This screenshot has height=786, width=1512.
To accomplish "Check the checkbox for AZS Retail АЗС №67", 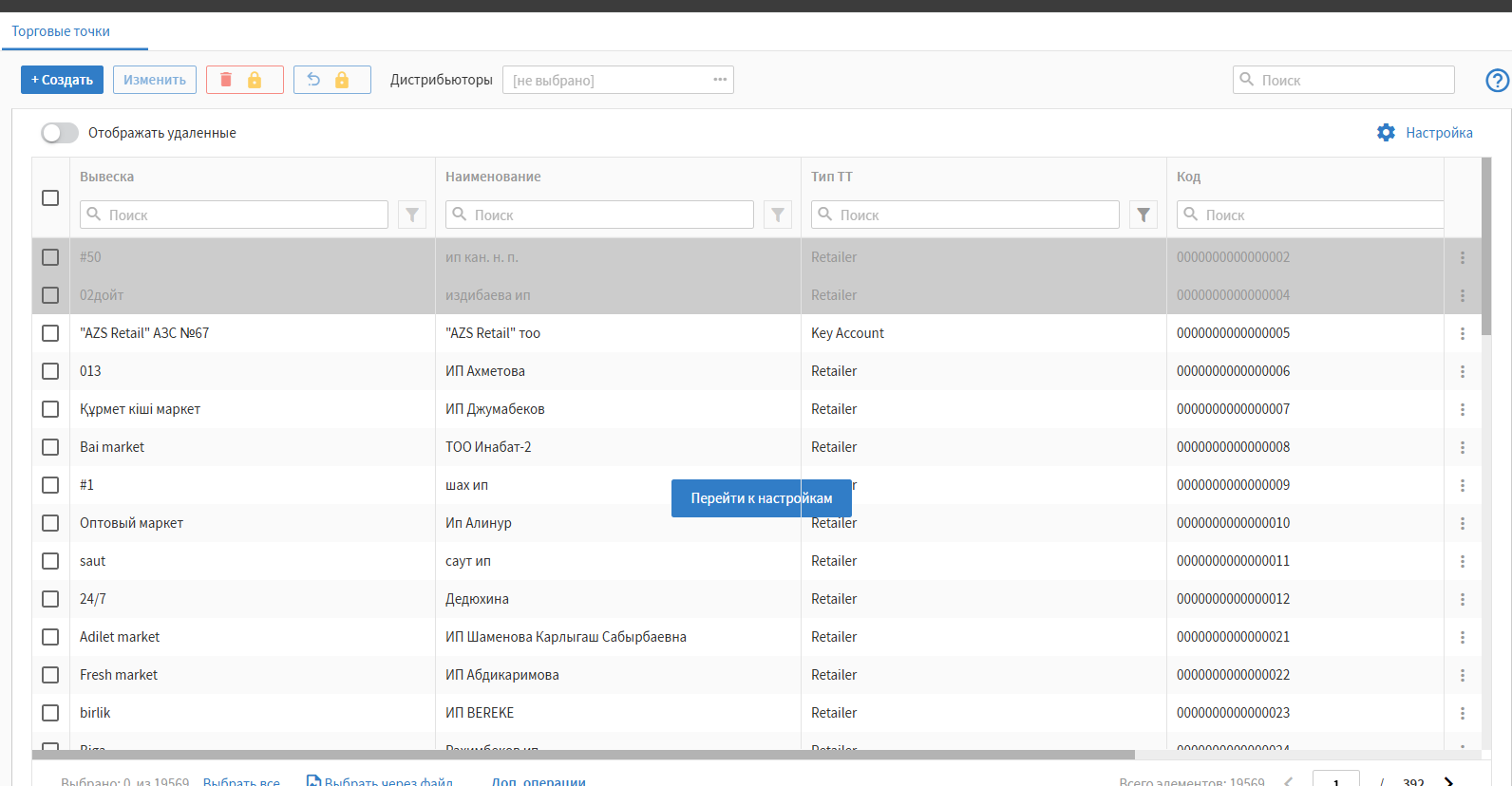I will click(50, 333).
